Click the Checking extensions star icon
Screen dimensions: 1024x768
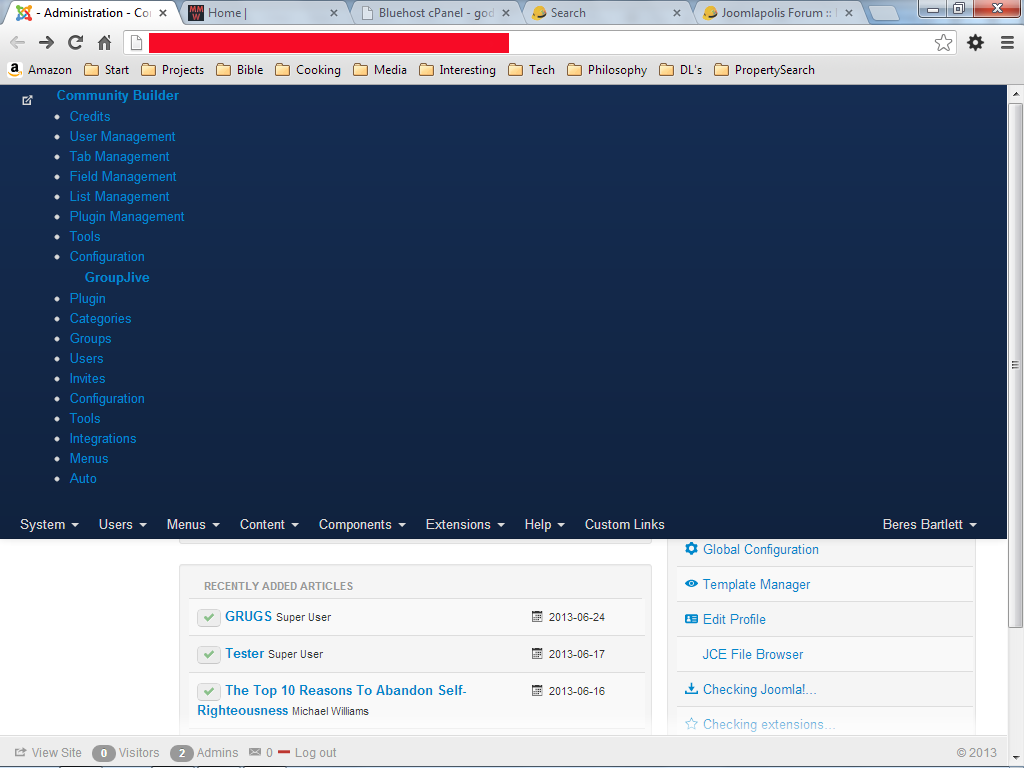click(x=691, y=724)
